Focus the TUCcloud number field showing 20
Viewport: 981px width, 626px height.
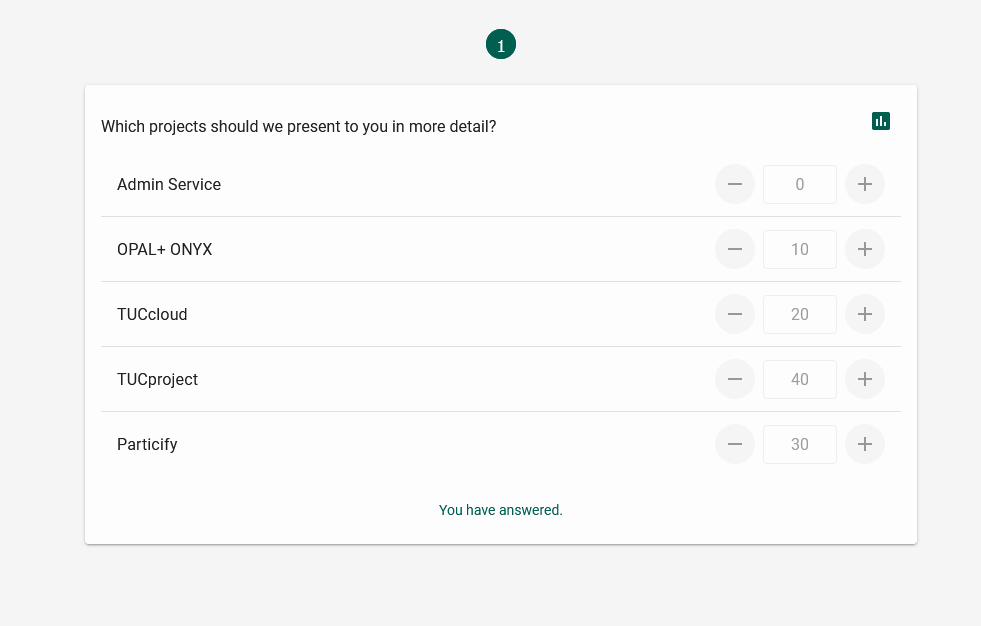pyautogui.click(x=800, y=315)
